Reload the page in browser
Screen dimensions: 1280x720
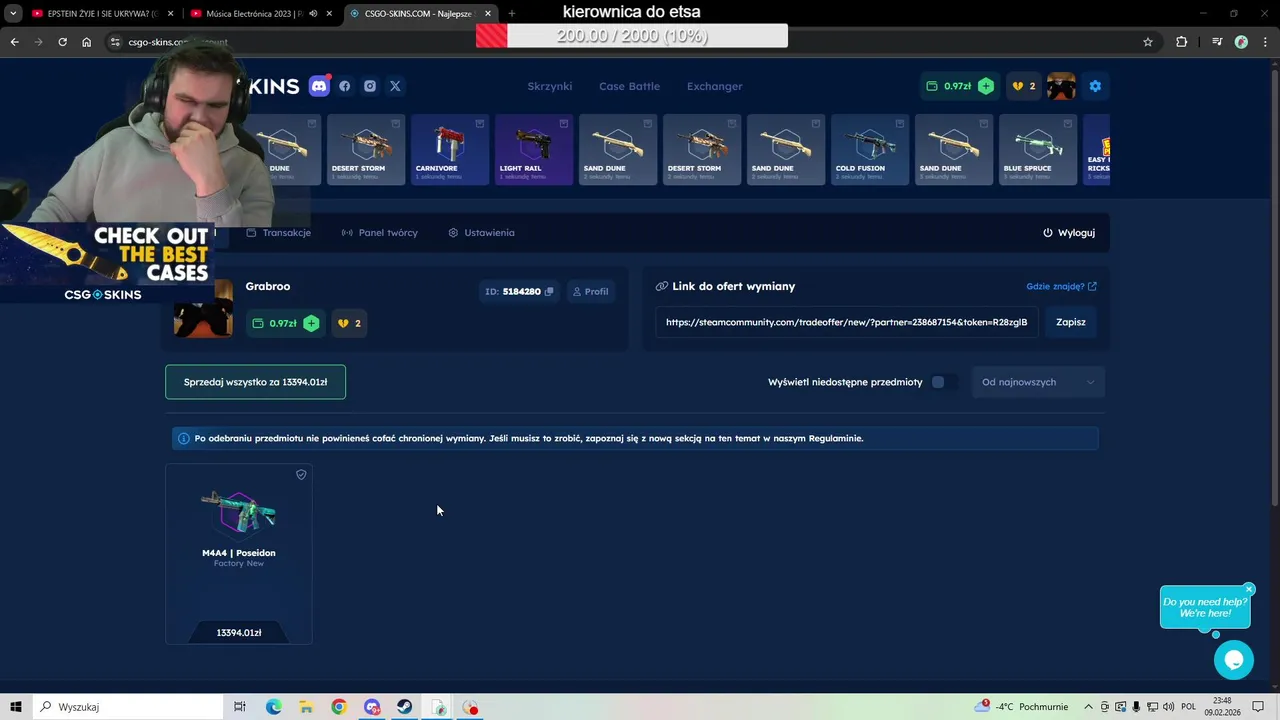(x=62, y=42)
